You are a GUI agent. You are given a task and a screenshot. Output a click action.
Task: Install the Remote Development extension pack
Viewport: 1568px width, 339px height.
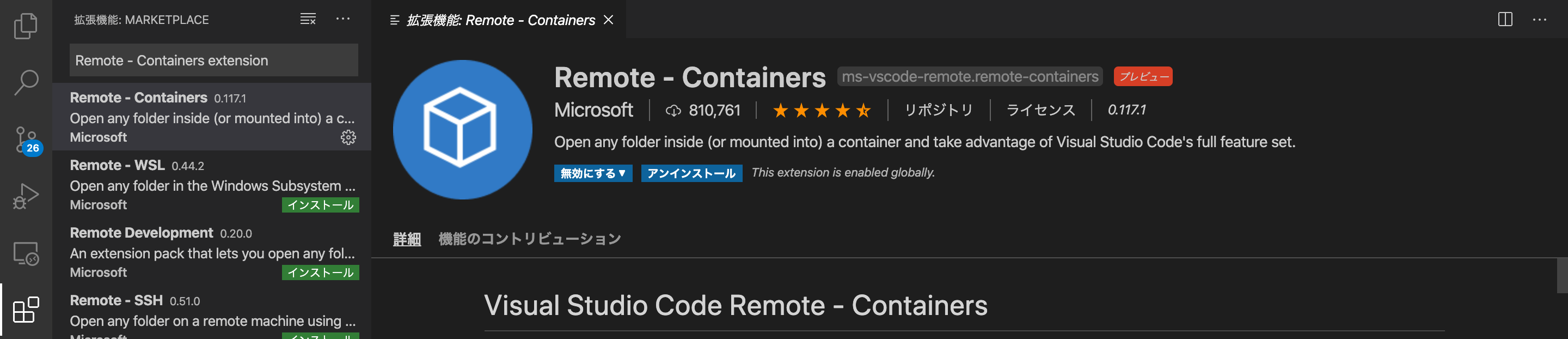[x=322, y=273]
